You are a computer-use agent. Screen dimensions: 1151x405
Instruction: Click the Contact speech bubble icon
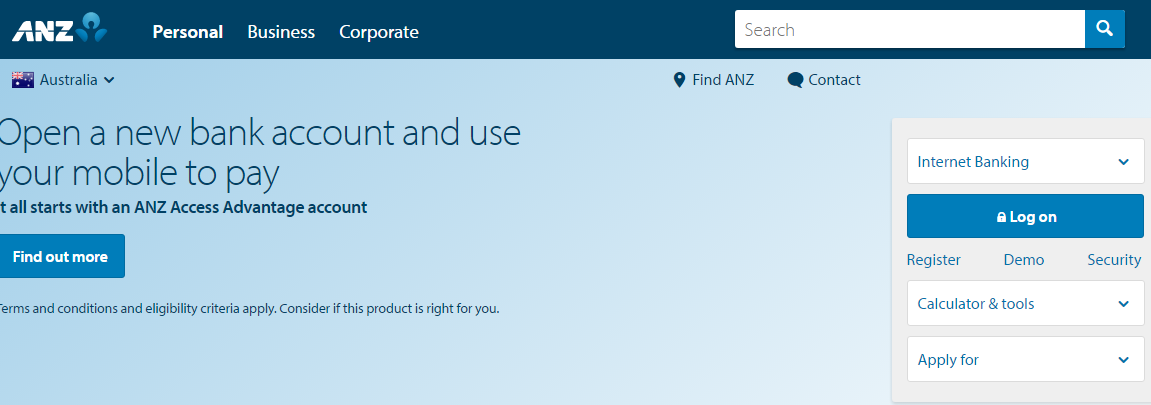pos(795,80)
